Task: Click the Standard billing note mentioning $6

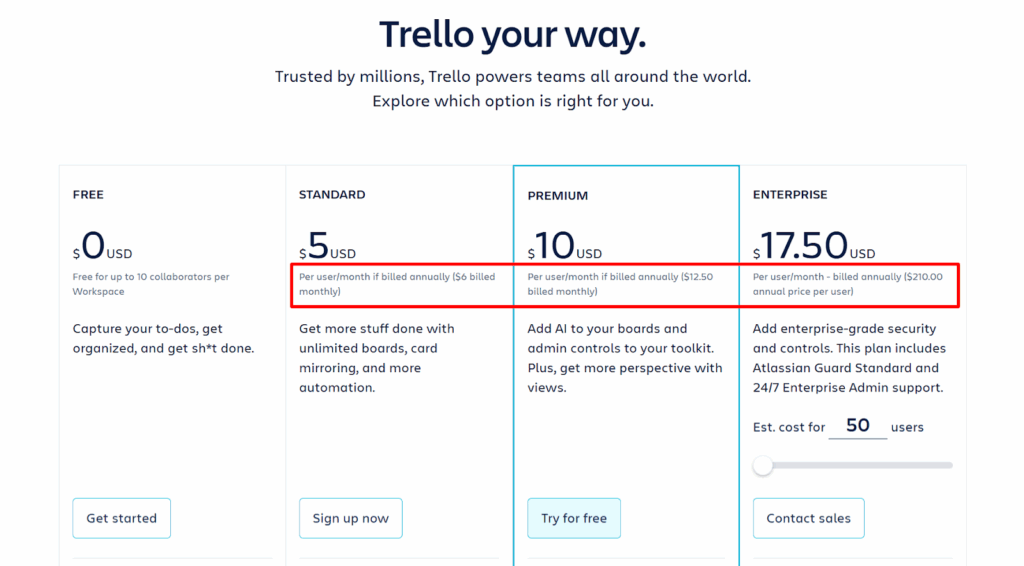Action: click(397, 284)
